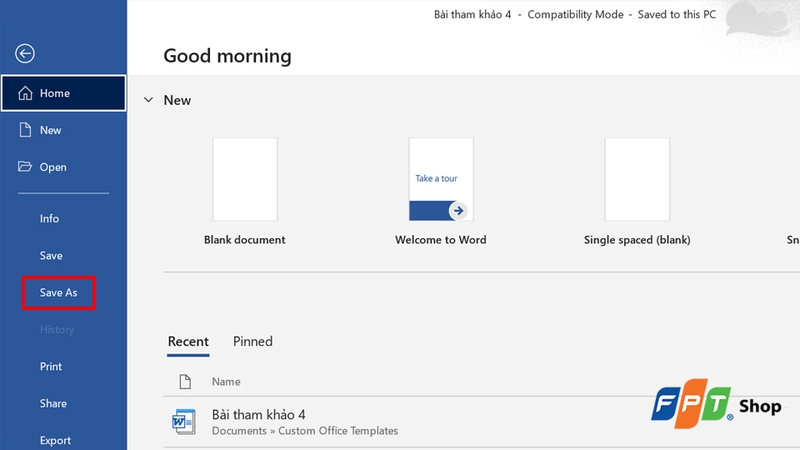Viewport: 800px width, 450px height.
Task: Choose Save As in the sidebar
Action: pos(58,292)
